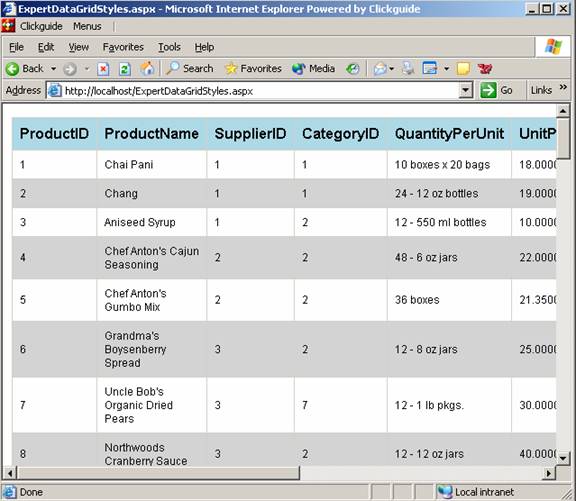The height and width of the screenshot is (501, 576).
Task: Click the Refresh page icon
Action: (125, 69)
